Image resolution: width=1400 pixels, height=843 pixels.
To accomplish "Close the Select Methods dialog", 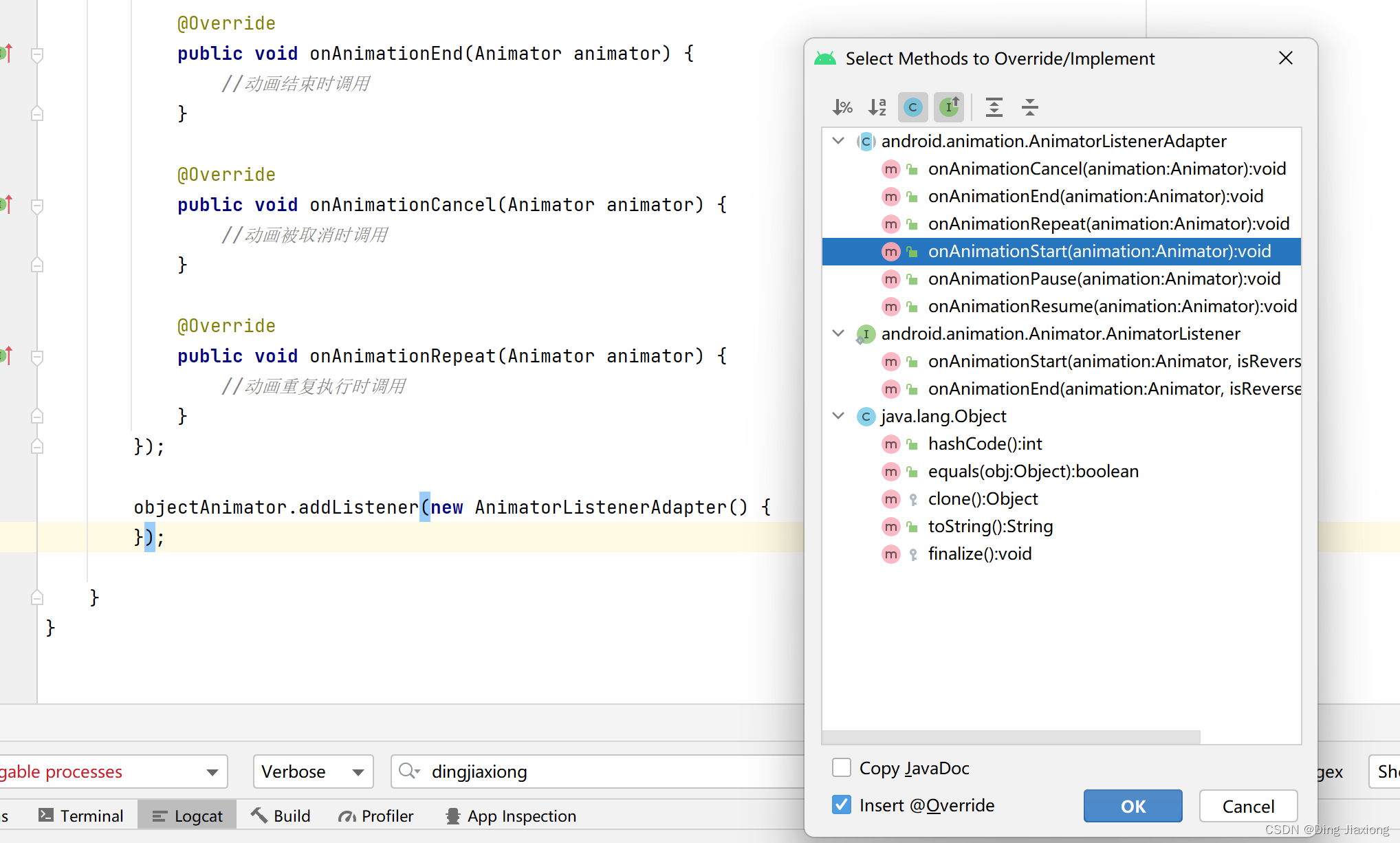I will (x=1286, y=58).
